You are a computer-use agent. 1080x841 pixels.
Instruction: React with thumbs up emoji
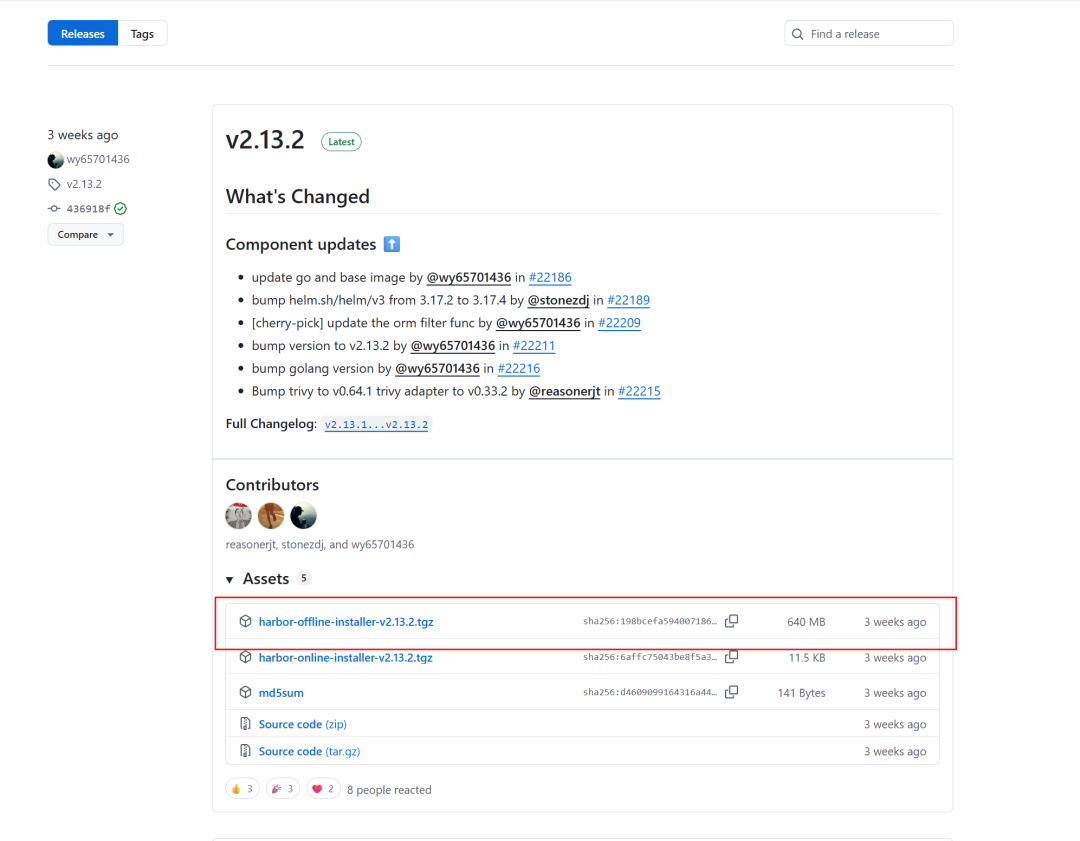pyautogui.click(x=242, y=789)
